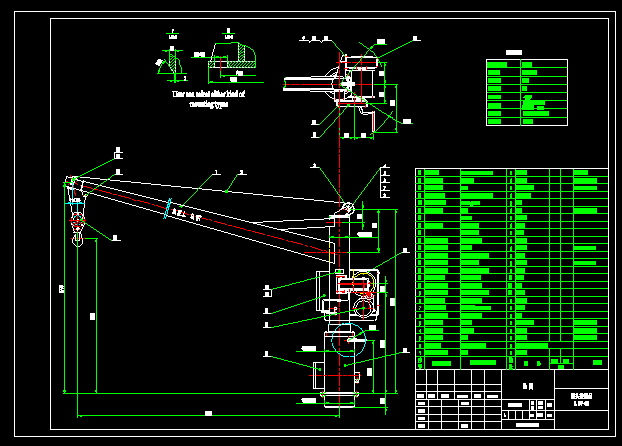
Task: Select the small hatched section detail at top-left
Action: click(174, 63)
